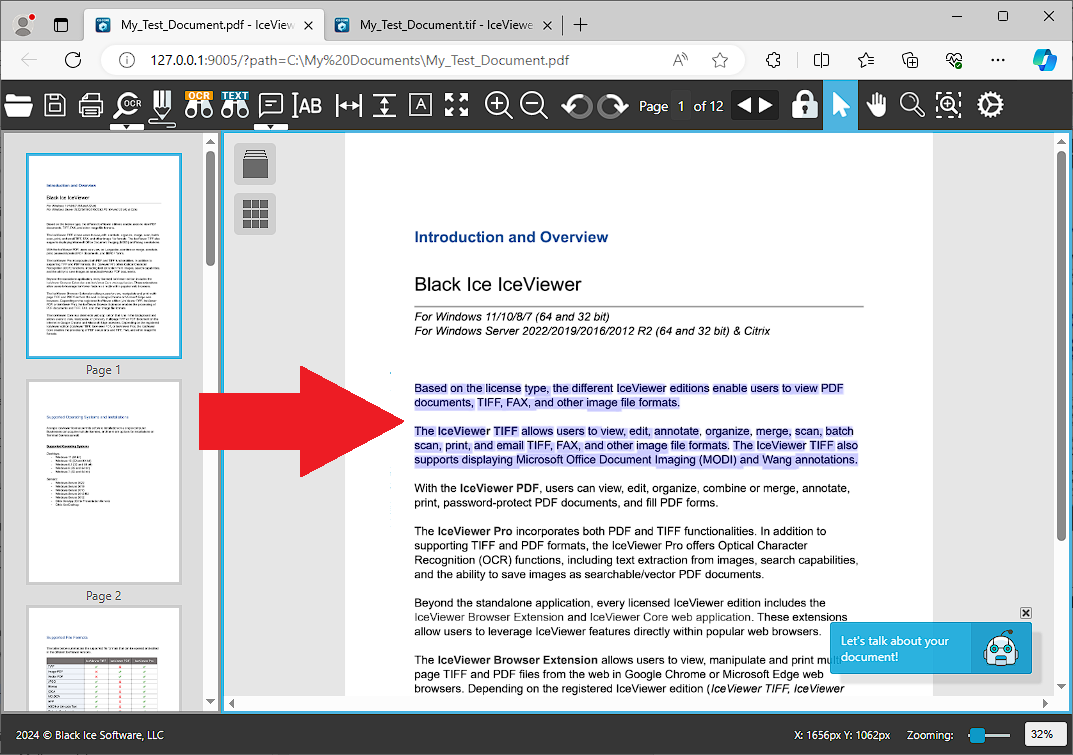This screenshot has width=1073, height=755.
Task: Open a new browser tab
Action: (580, 25)
